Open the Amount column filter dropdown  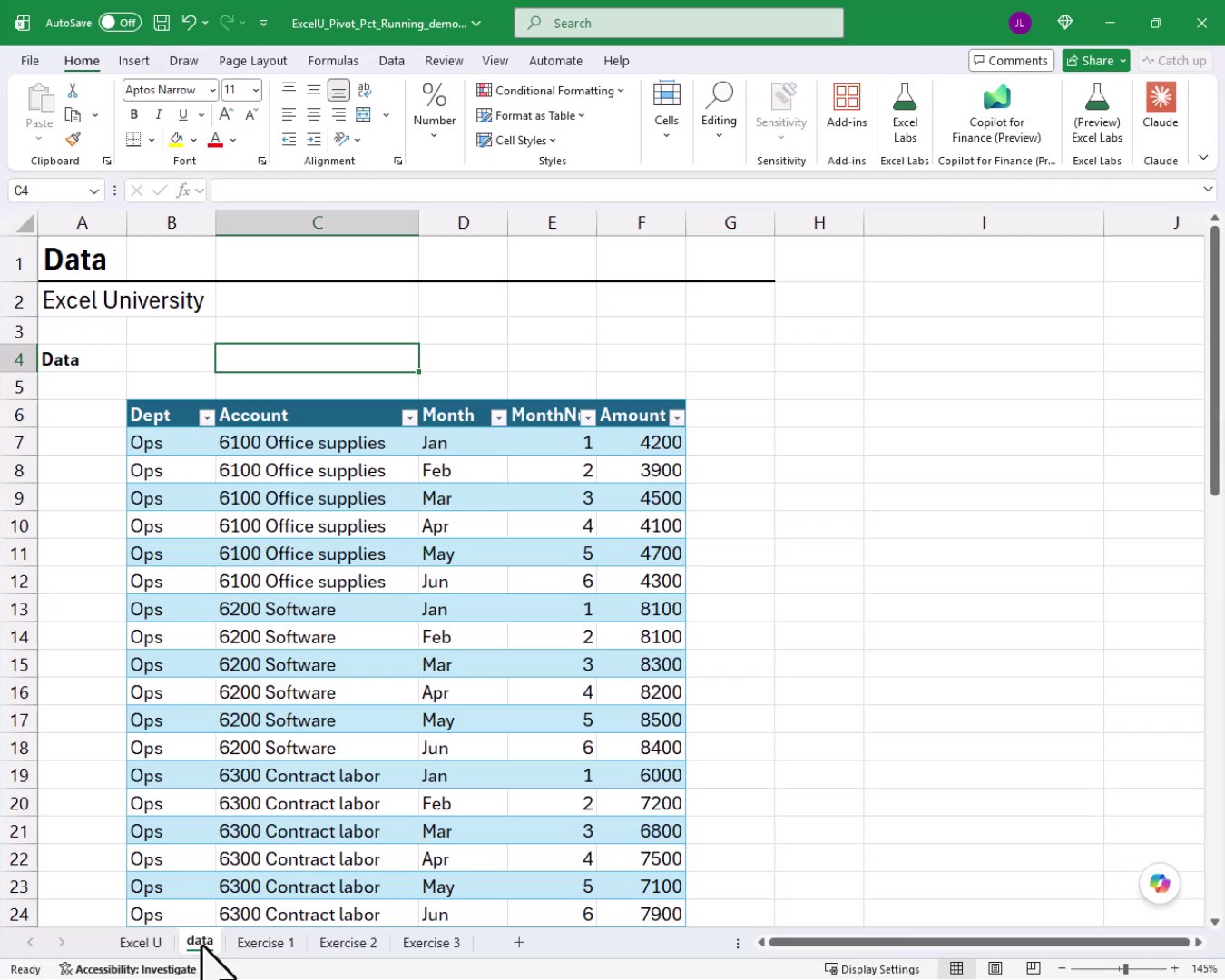[x=677, y=416]
